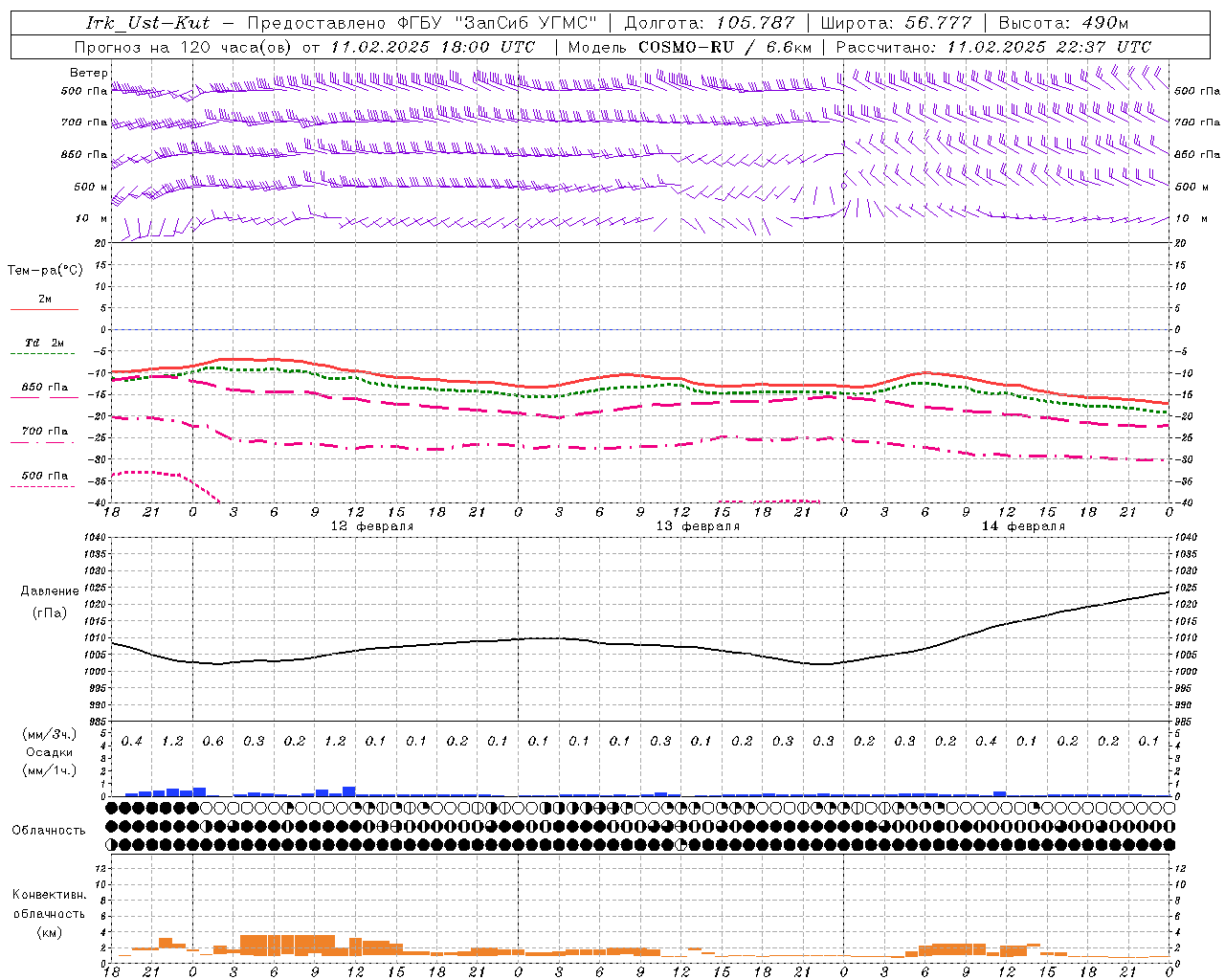
Task: Click the '1040' label on left pressure axis
Action: [x=93, y=538]
